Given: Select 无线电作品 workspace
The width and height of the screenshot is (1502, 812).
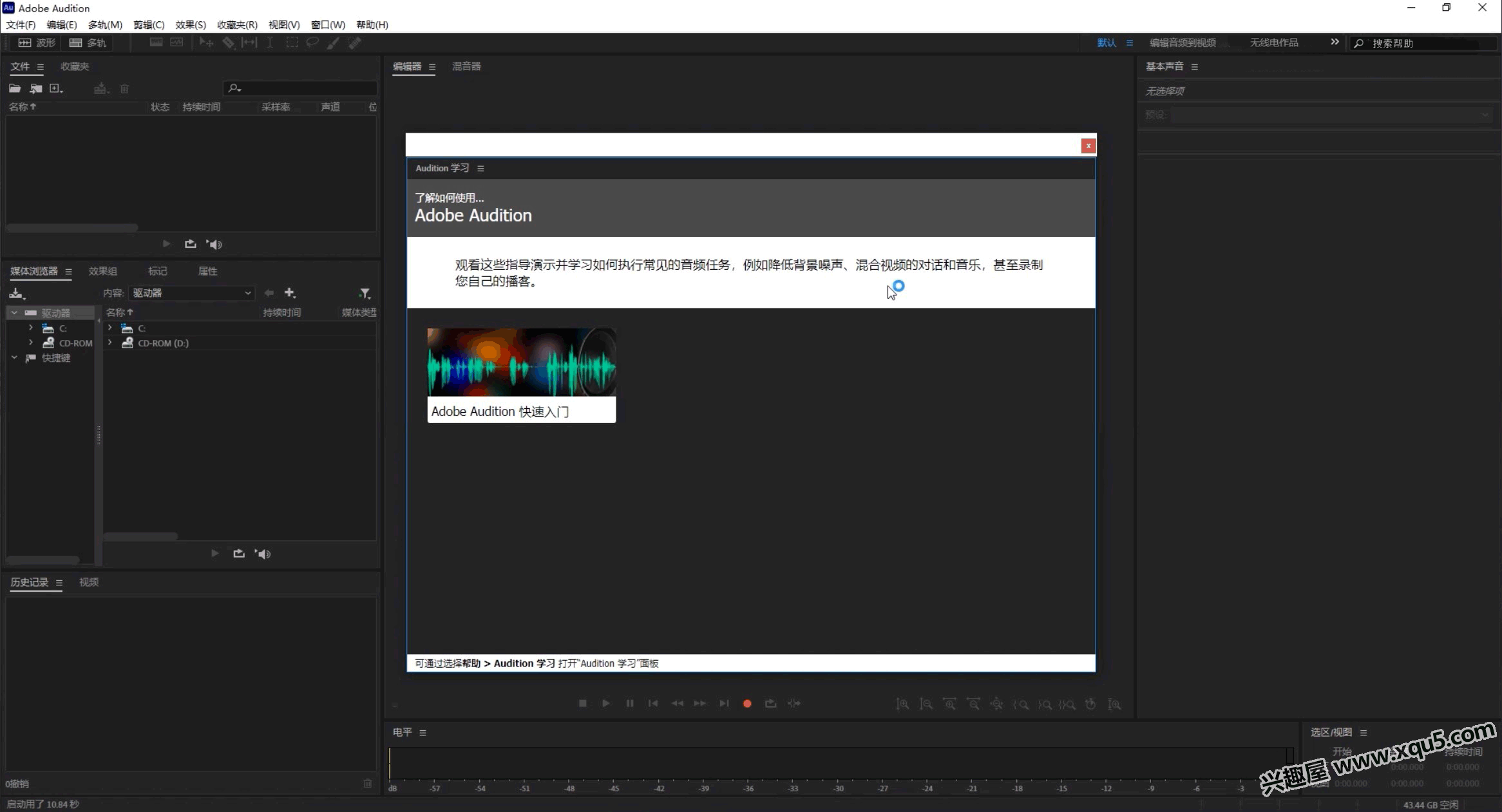Looking at the screenshot, I should [1274, 42].
